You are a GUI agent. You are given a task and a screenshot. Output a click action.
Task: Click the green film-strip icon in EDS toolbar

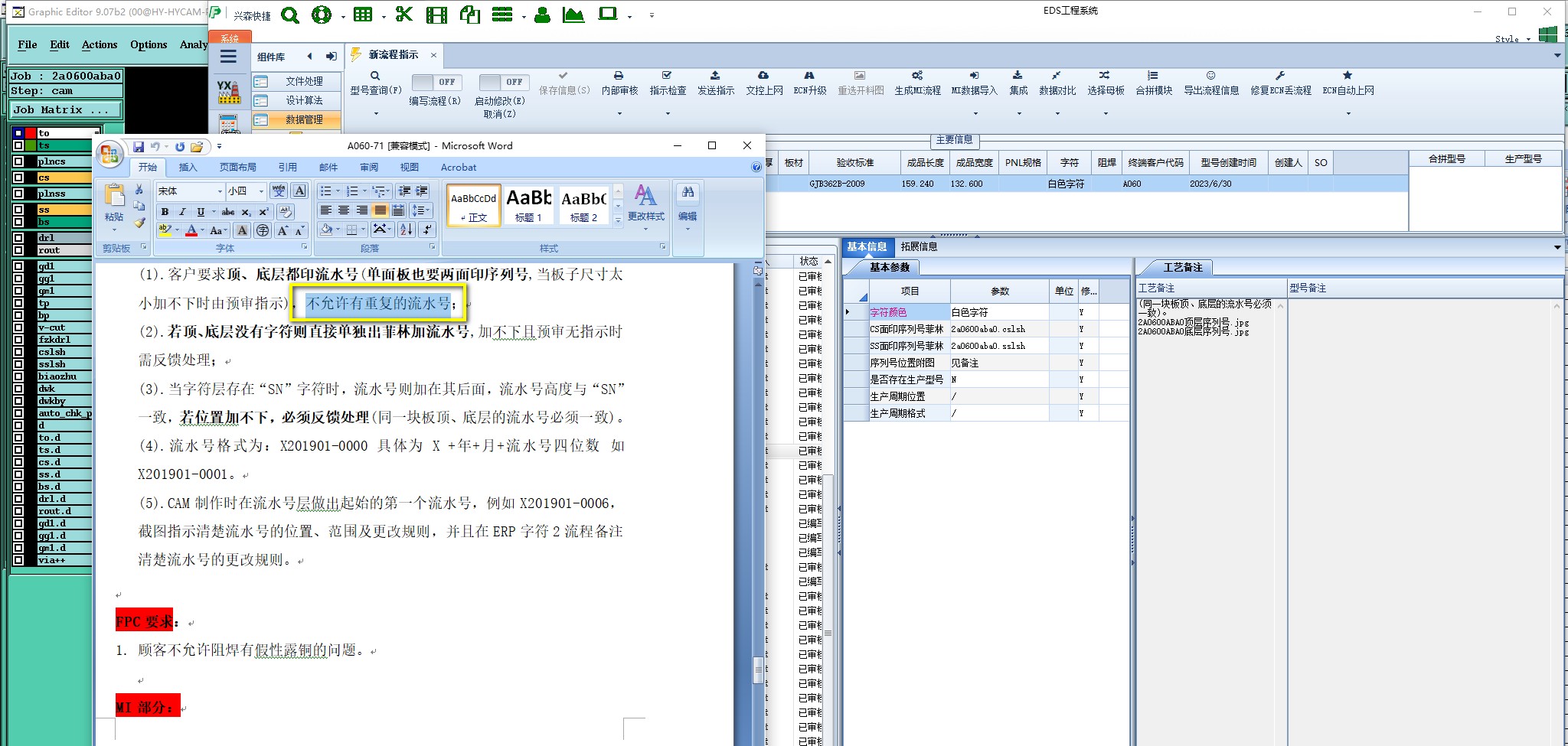[436, 15]
